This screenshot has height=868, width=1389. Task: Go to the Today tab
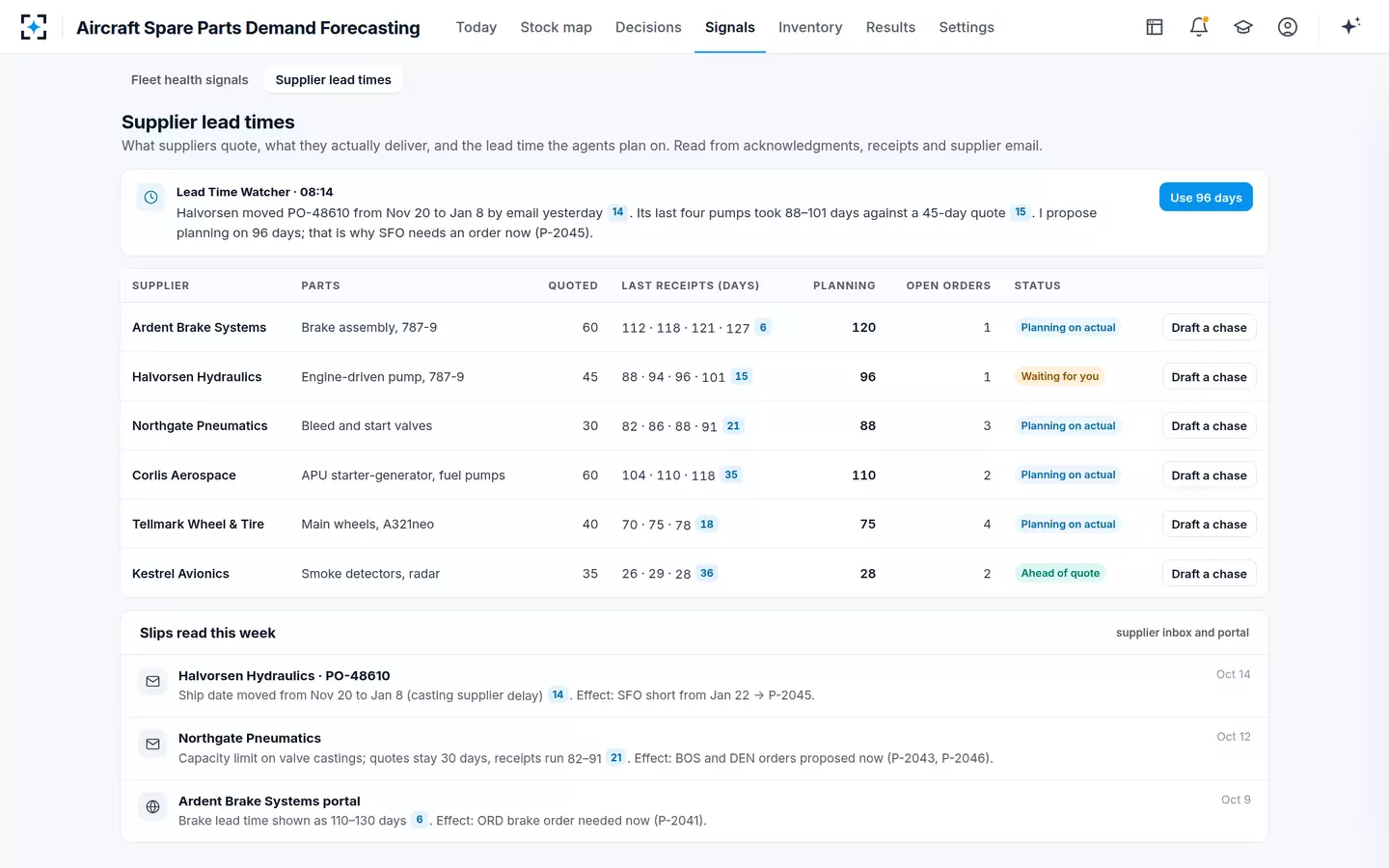(x=477, y=27)
